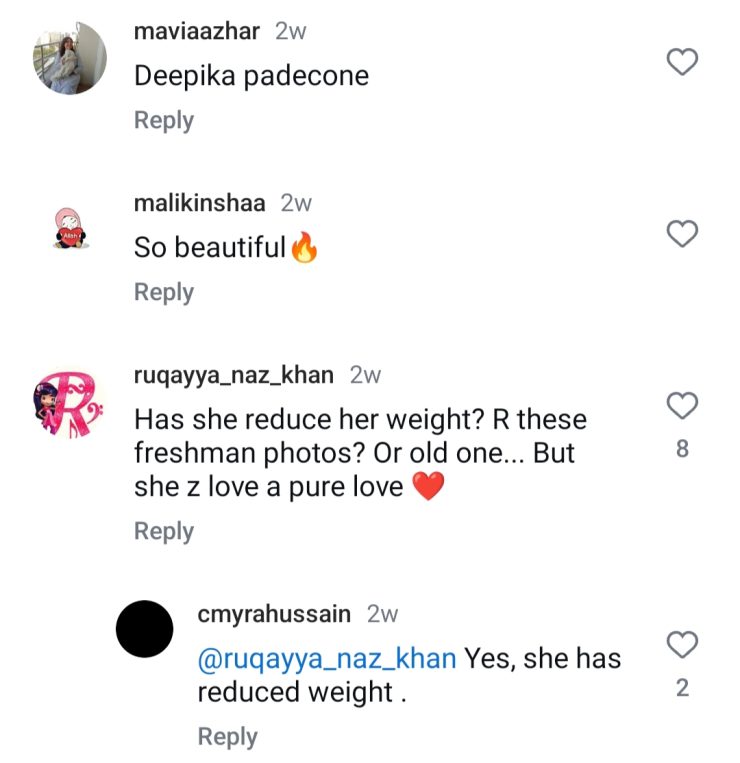The width and height of the screenshot is (740, 763).
Task: Like cmyrahussain's reply with heart icon
Action: click(x=682, y=645)
